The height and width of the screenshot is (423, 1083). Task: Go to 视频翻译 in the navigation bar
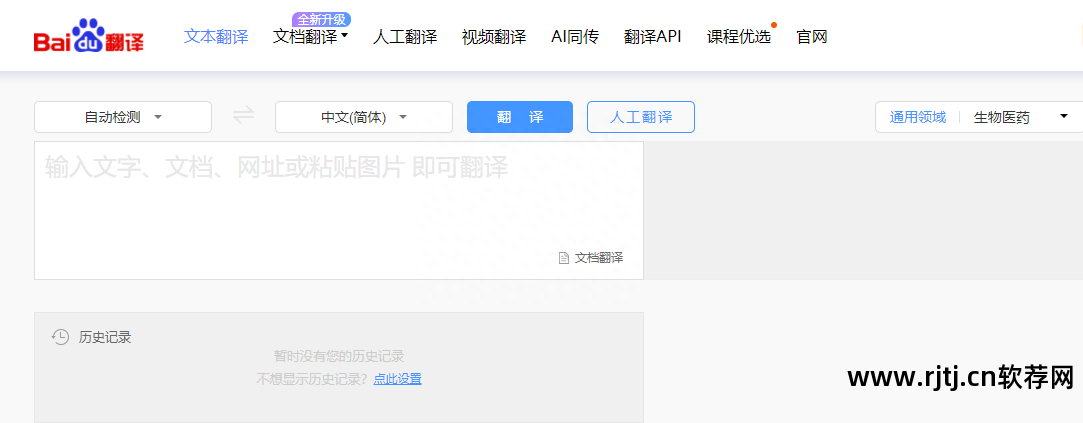[493, 37]
